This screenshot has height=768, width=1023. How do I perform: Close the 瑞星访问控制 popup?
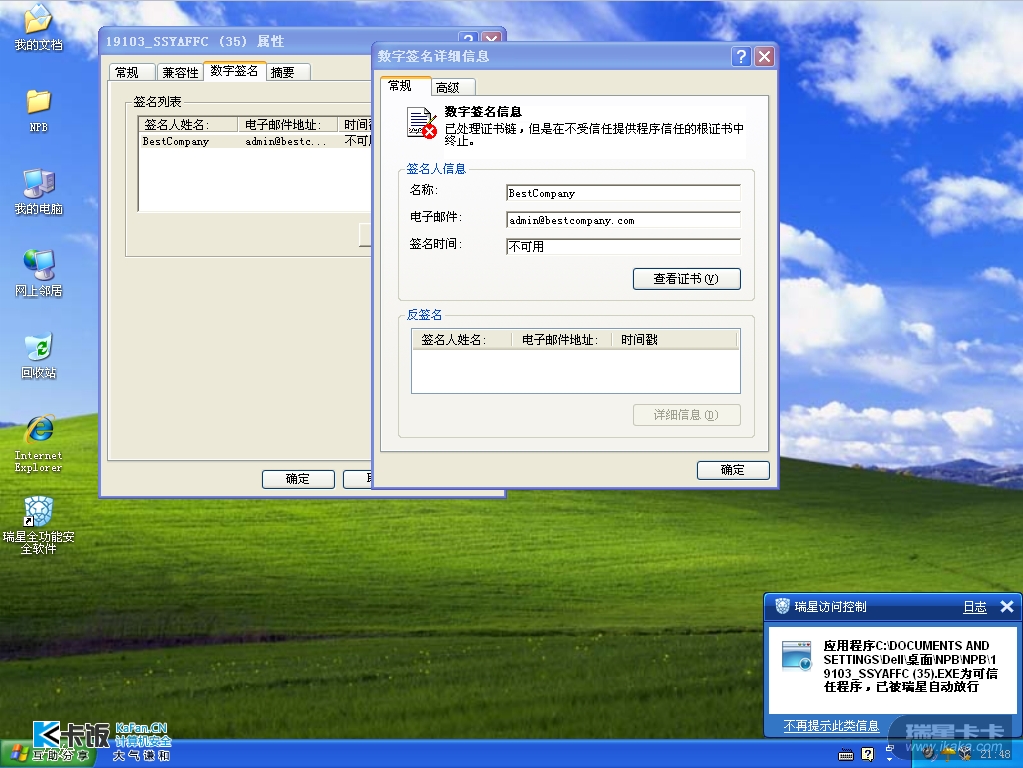(x=1007, y=607)
